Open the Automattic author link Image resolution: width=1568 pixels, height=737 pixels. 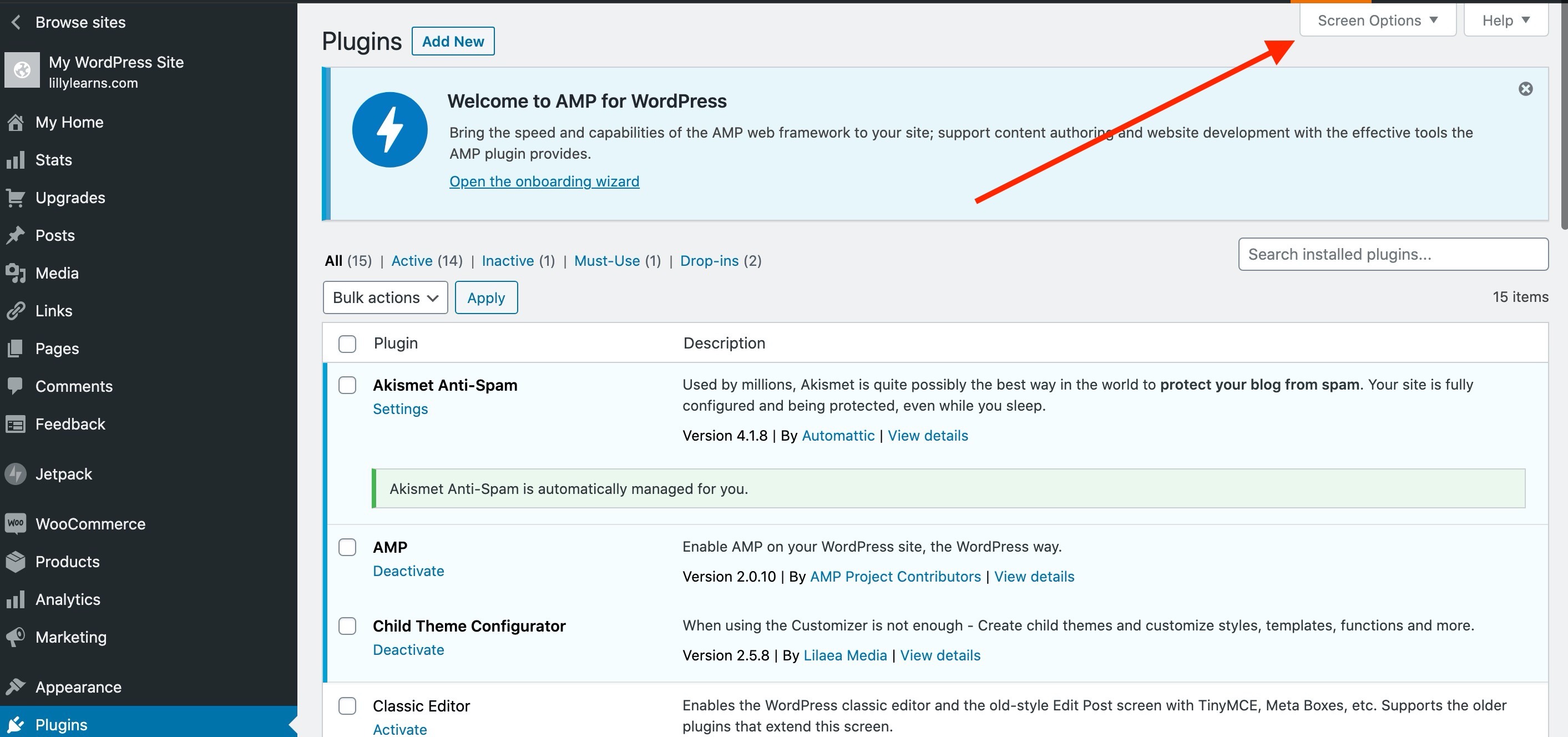838,436
